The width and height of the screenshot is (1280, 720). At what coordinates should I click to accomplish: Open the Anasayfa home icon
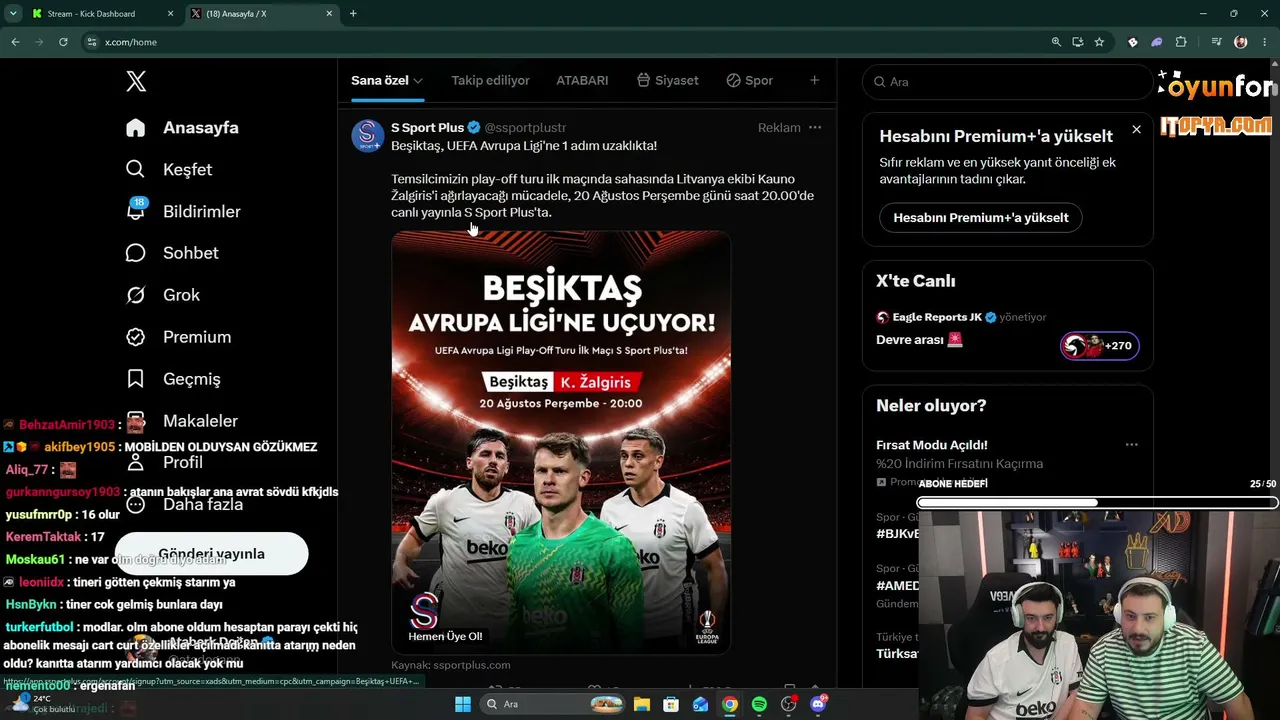(136, 128)
